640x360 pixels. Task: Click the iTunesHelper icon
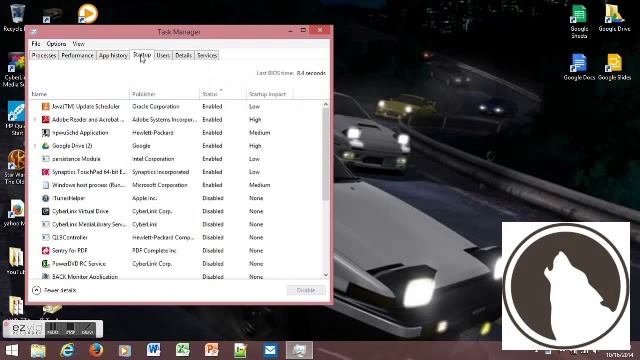[x=46, y=198]
